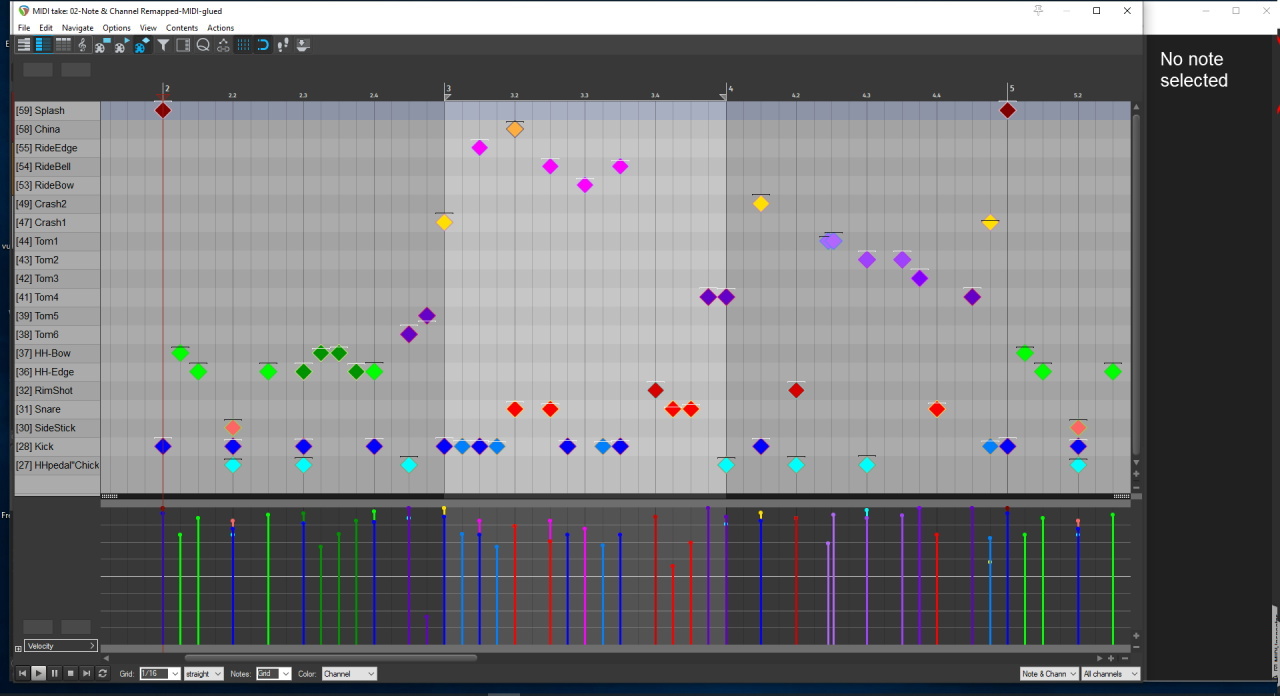Viewport: 1280px width, 696px height.
Task: Click the horizontal zoom in plus icon
Action: (1111, 658)
